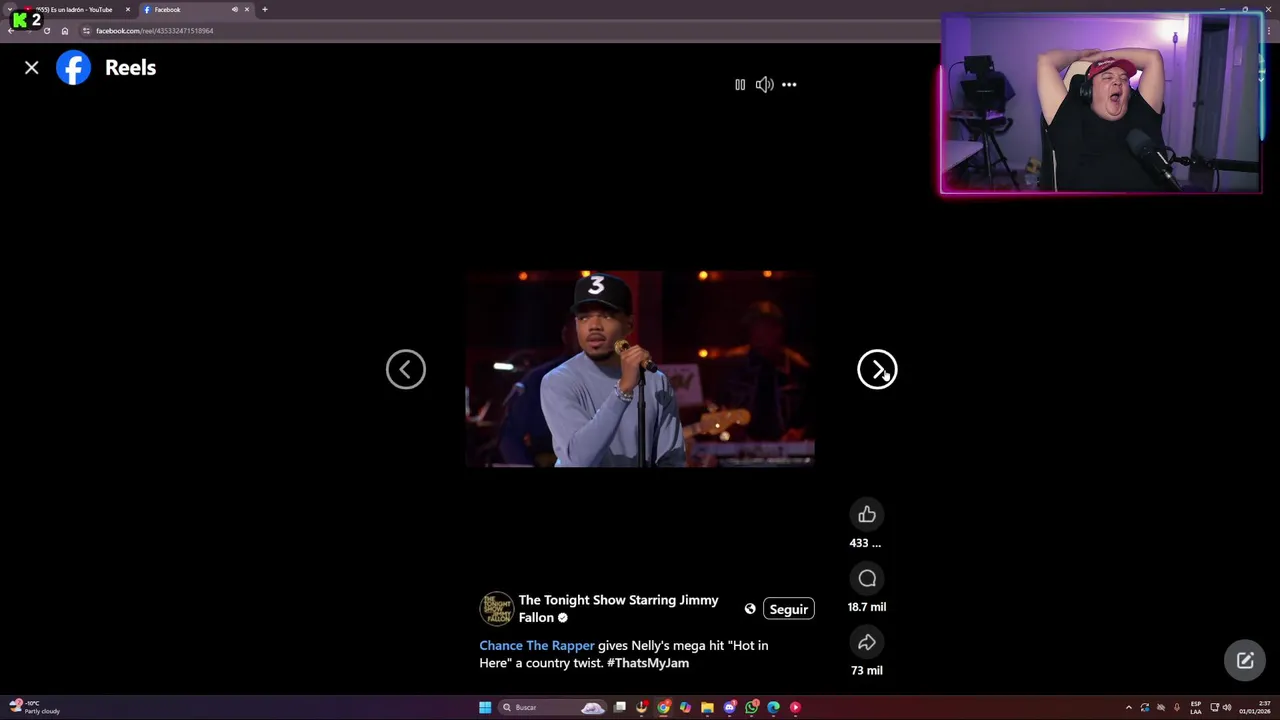Open Discord from the taskbar
The width and height of the screenshot is (1280, 720).
coord(729,708)
